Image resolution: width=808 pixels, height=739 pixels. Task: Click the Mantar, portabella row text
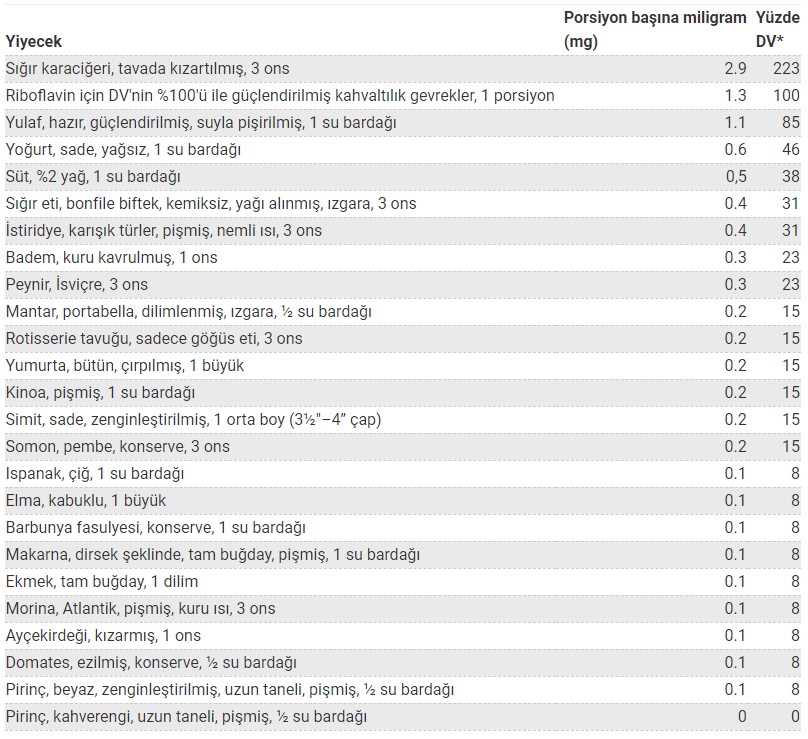pos(189,312)
